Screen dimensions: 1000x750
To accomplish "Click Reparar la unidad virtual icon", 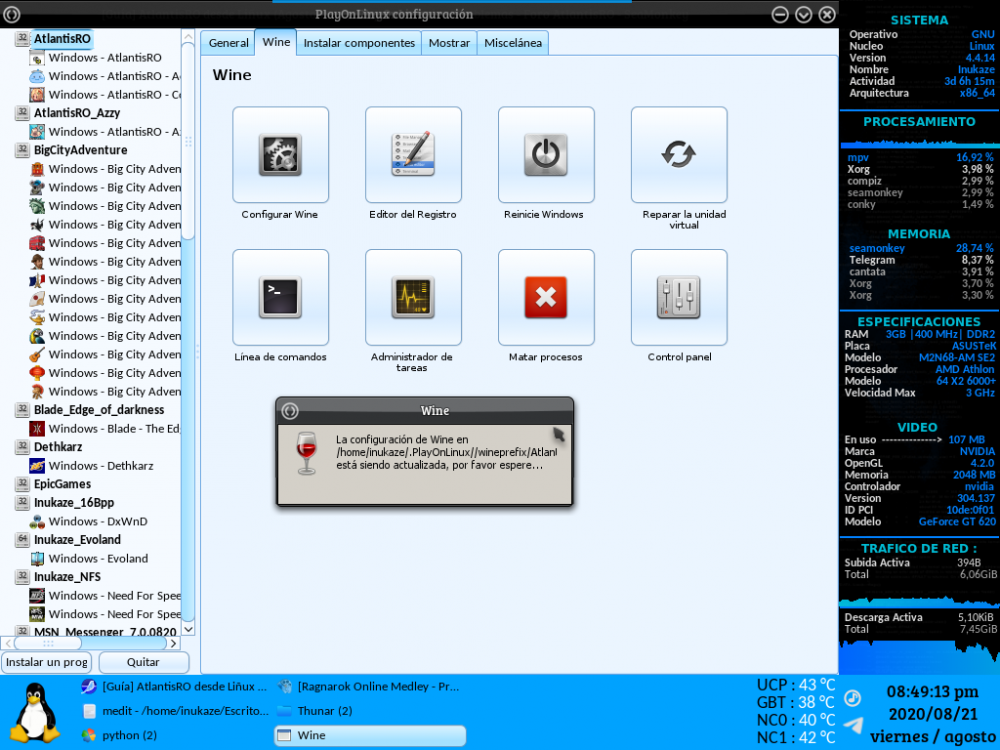I will pyautogui.click(x=679, y=155).
